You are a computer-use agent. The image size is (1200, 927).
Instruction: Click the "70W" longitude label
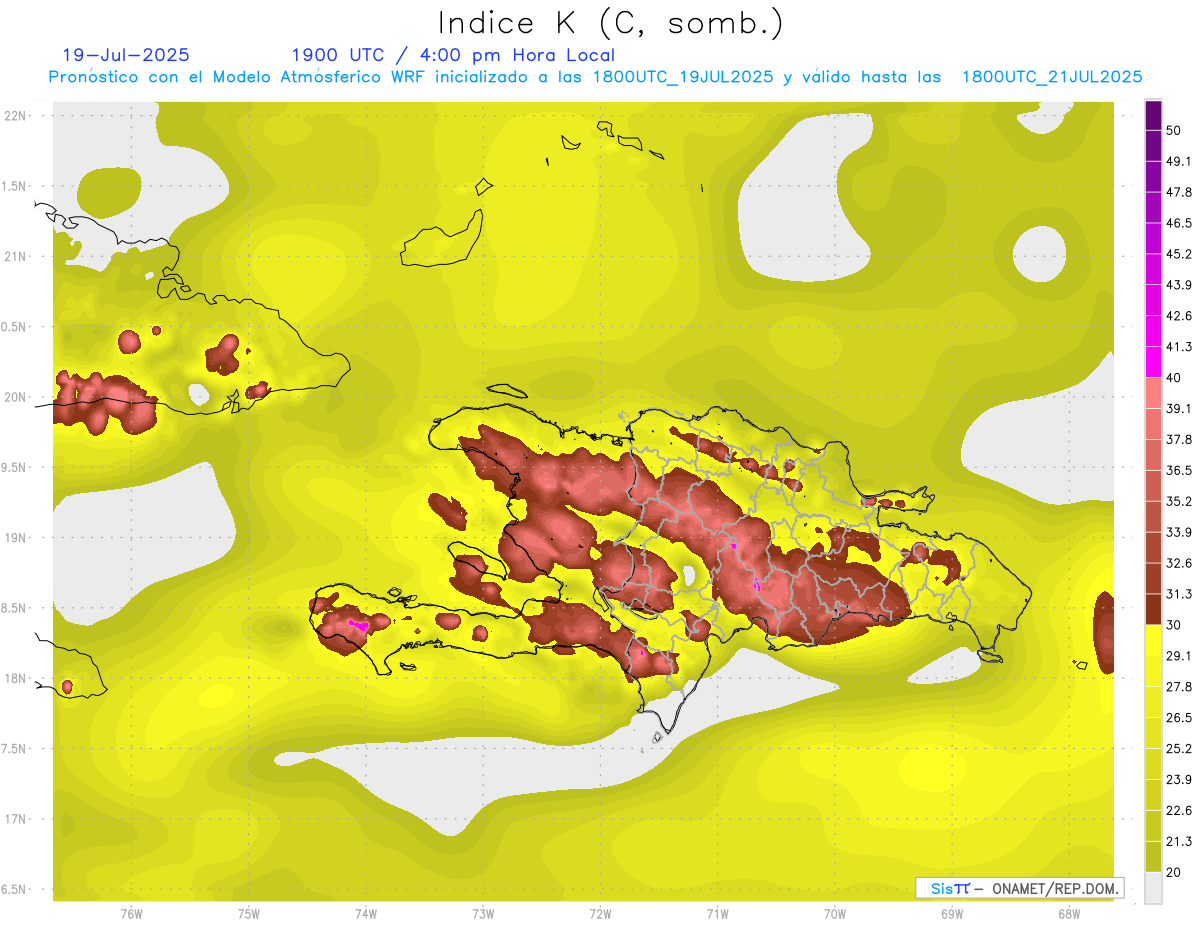point(835,913)
